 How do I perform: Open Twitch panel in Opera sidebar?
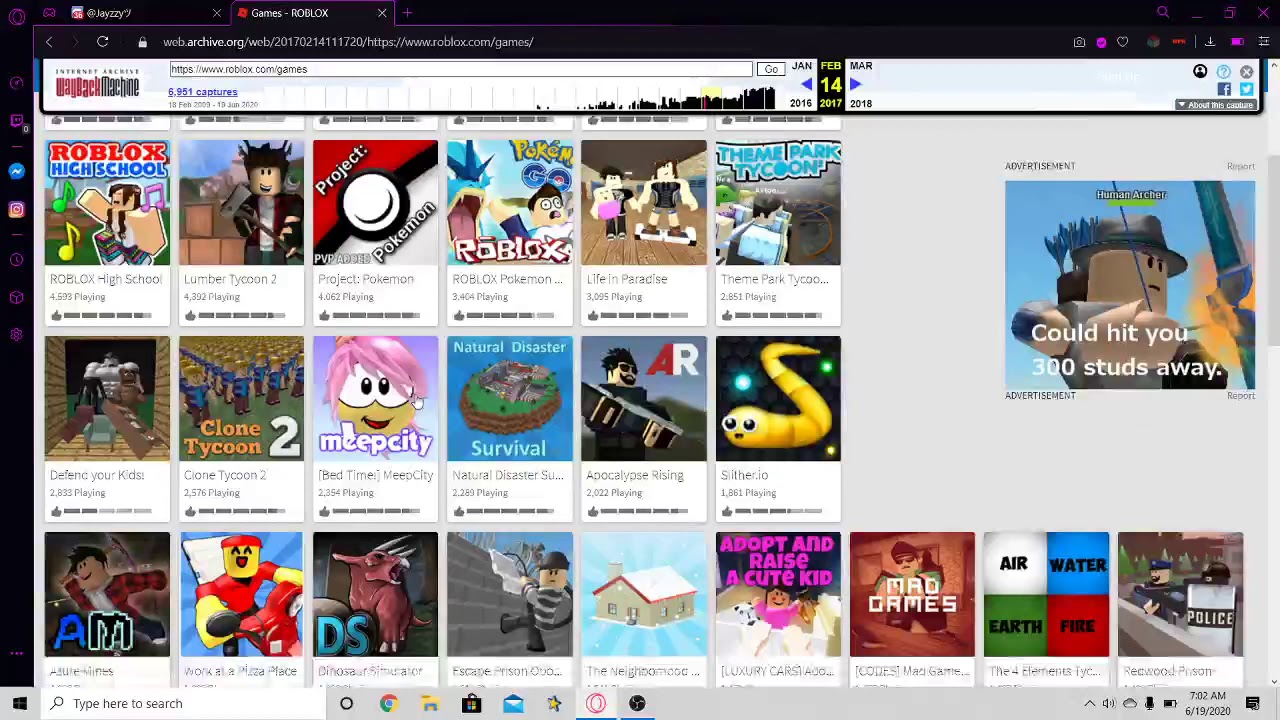(x=16, y=121)
